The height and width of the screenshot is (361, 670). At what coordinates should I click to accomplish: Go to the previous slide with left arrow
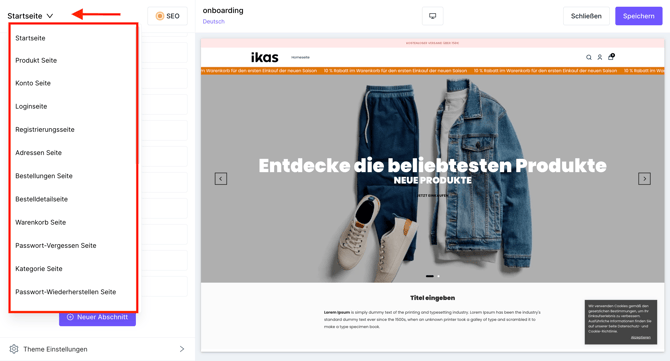click(220, 179)
